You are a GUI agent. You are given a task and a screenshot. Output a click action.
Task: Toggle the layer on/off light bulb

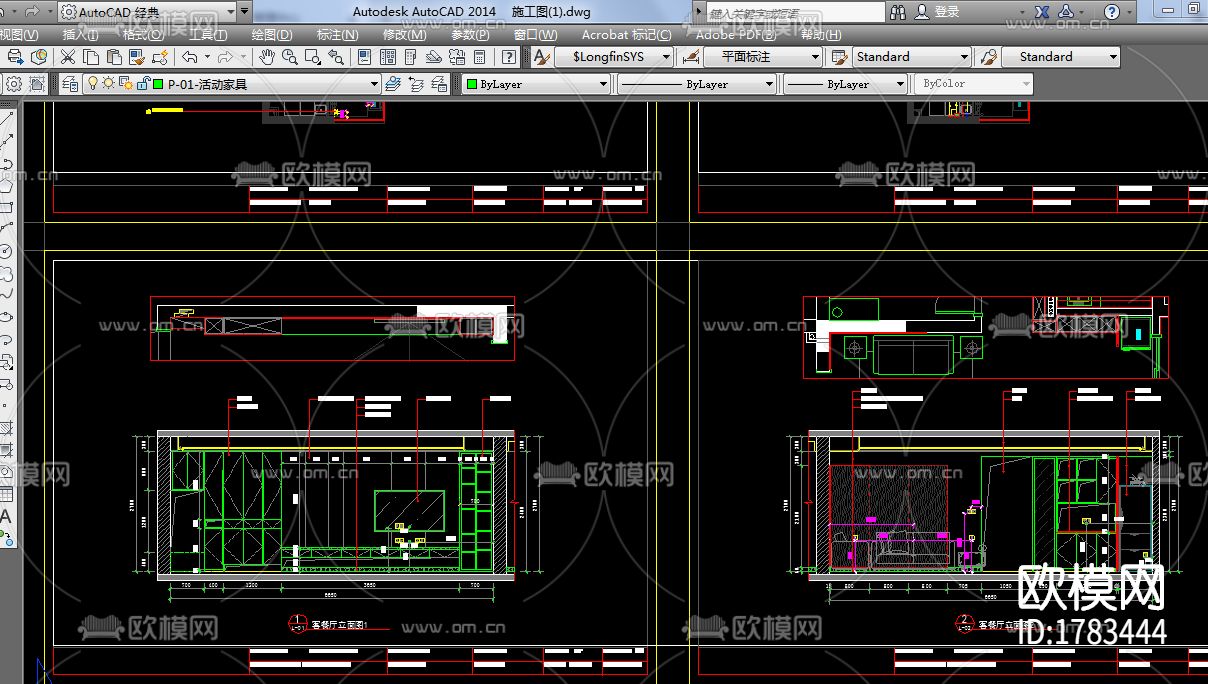(x=93, y=83)
